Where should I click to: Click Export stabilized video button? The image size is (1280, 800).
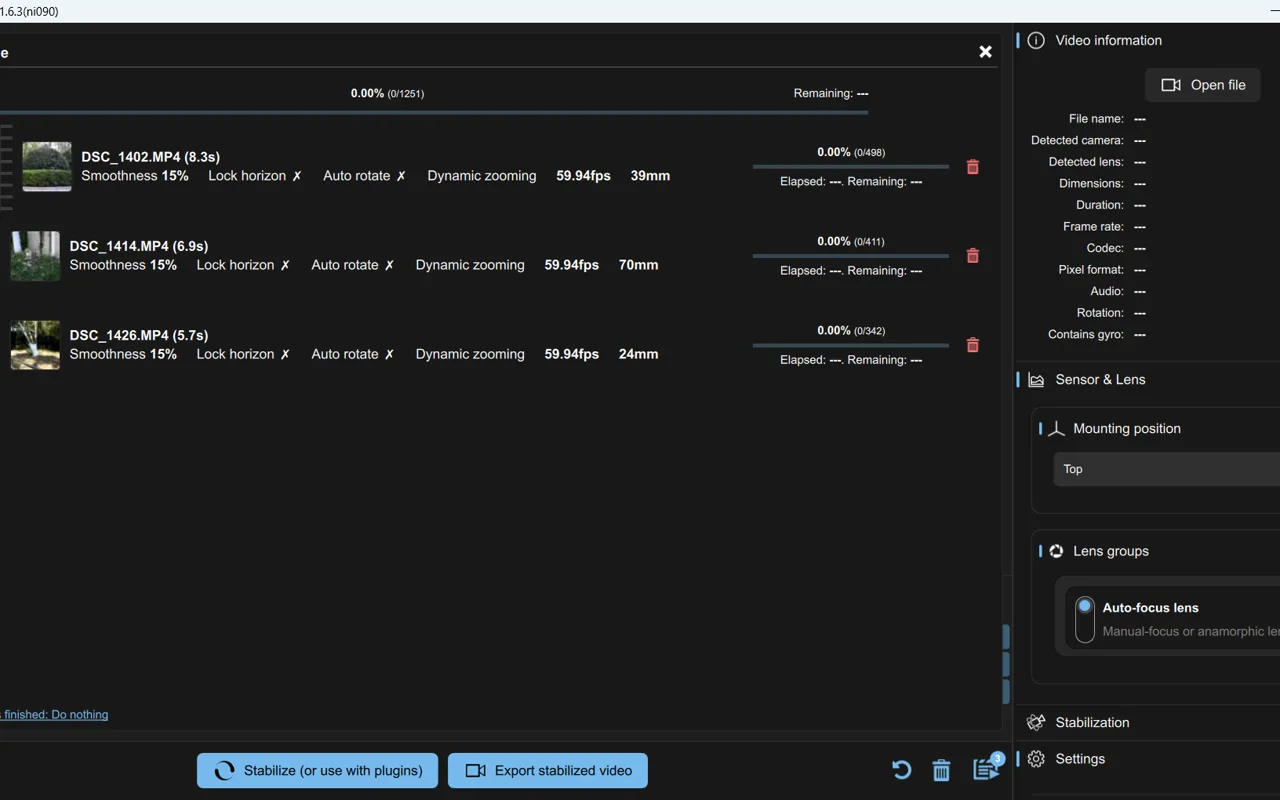[x=548, y=770]
